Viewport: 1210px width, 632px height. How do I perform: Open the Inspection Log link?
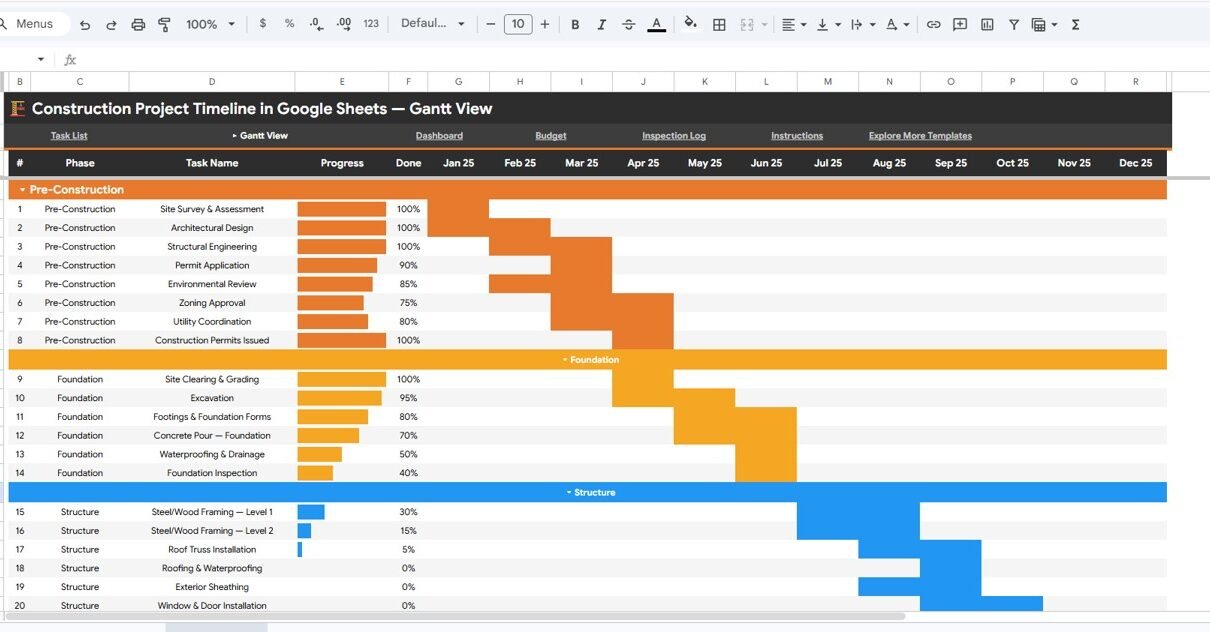pyautogui.click(x=673, y=136)
